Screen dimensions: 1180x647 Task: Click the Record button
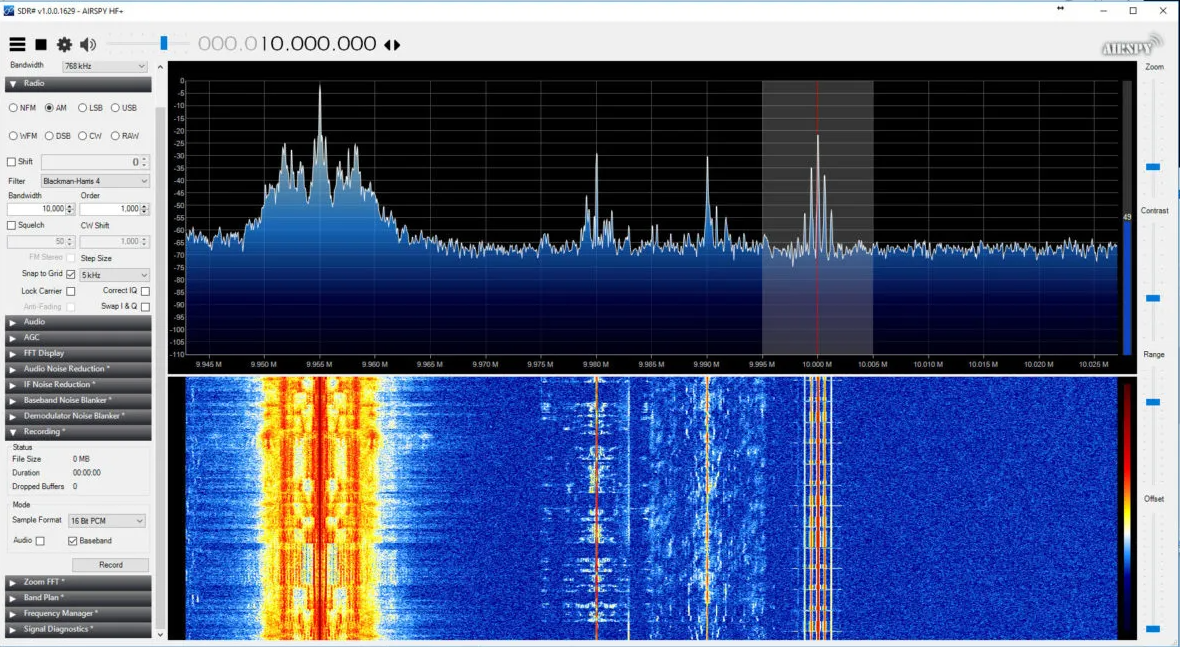tap(110, 565)
